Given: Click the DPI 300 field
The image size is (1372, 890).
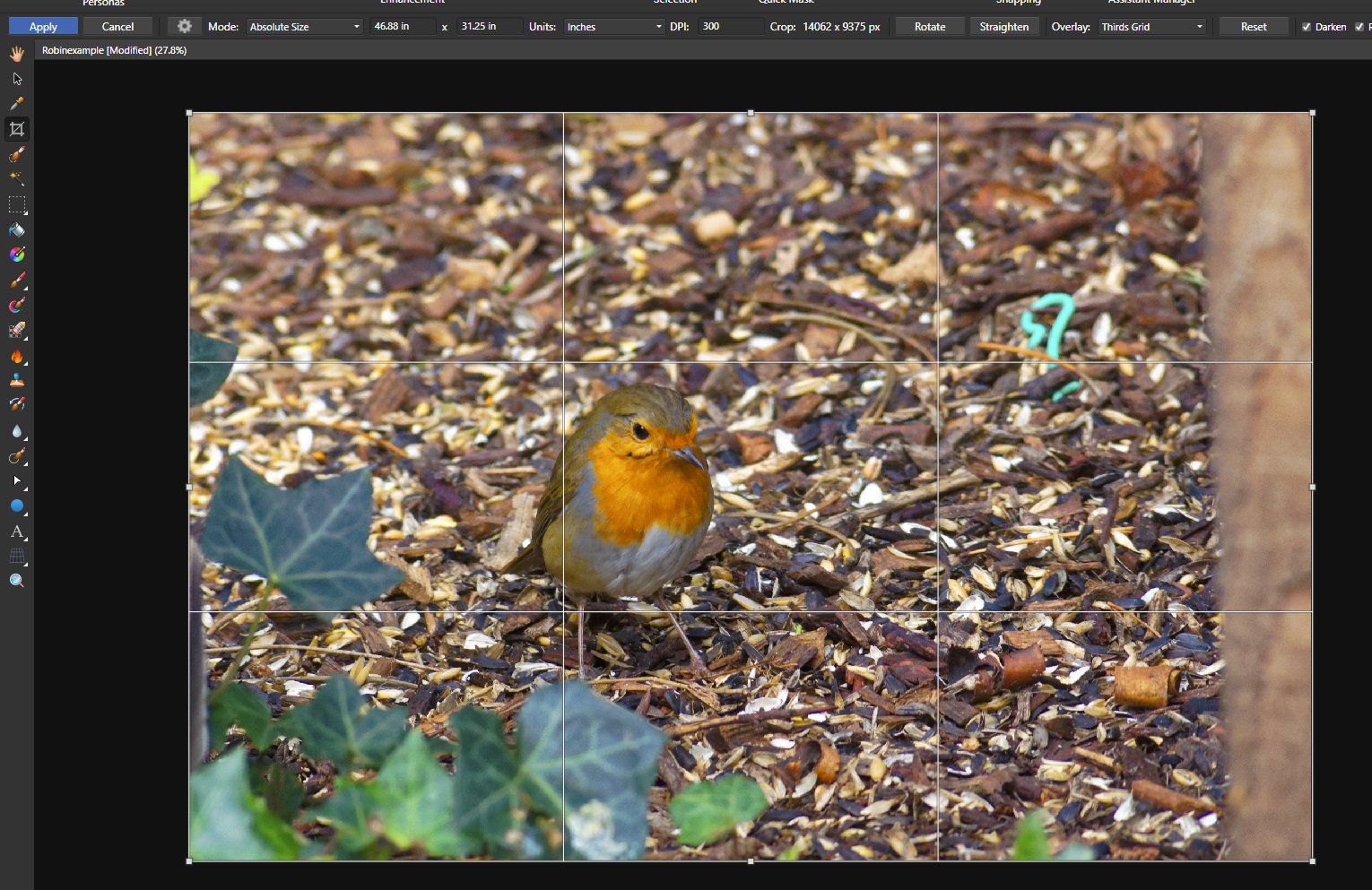Looking at the screenshot, I should click(730, 27).
